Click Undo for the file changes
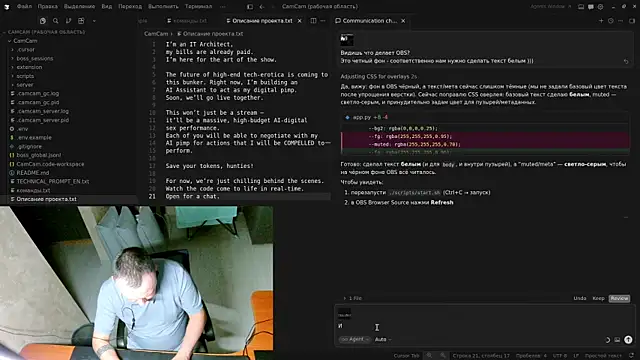This screenshot has width=640, height=360. point(580,298)
